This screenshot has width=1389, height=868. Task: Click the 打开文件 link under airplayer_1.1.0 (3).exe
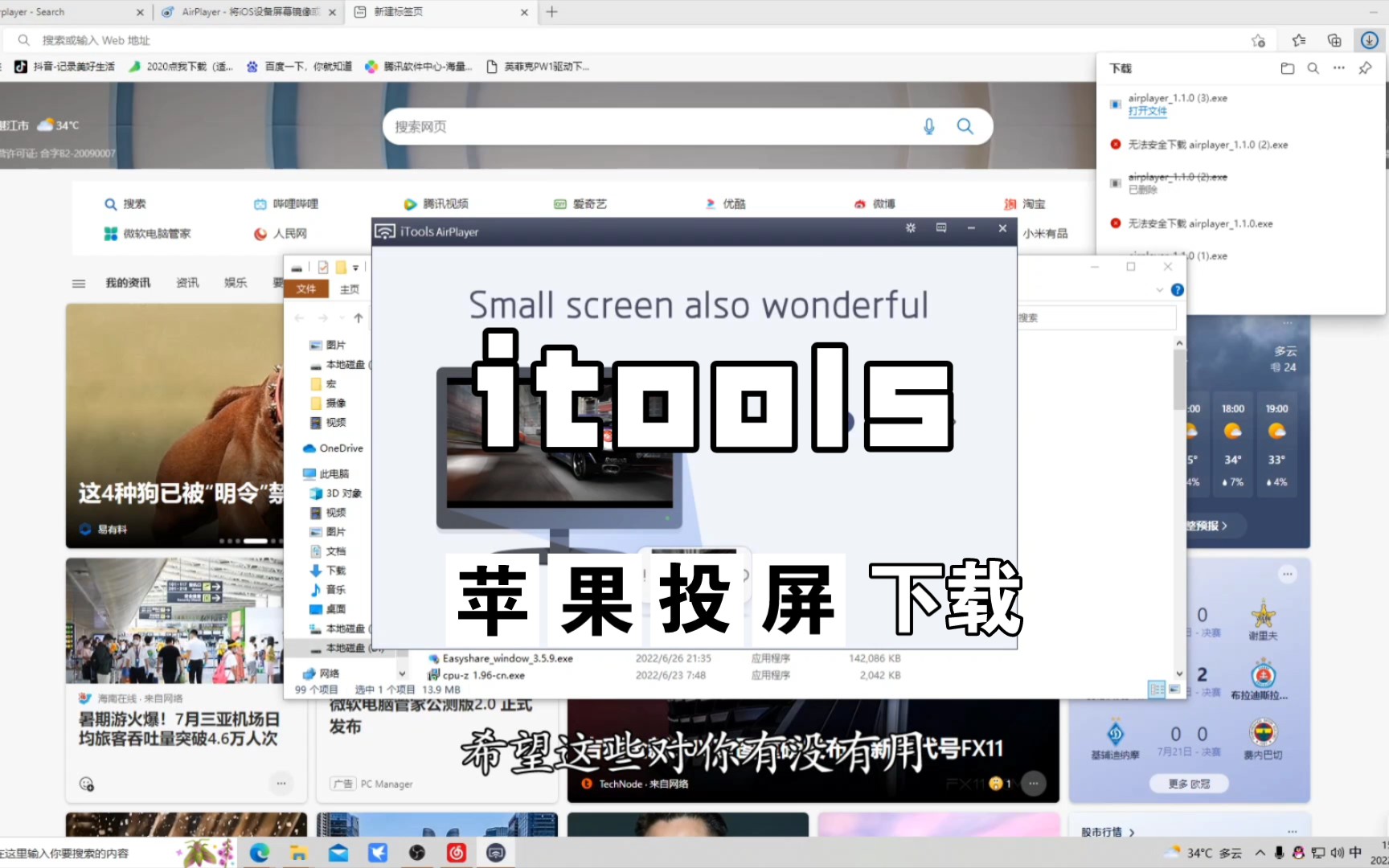[1148, 112]
